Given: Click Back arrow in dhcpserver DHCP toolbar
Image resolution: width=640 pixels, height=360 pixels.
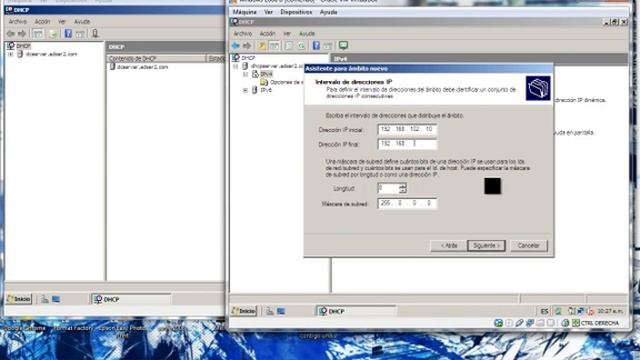Looking at the screenshot, I should point(236,46).
